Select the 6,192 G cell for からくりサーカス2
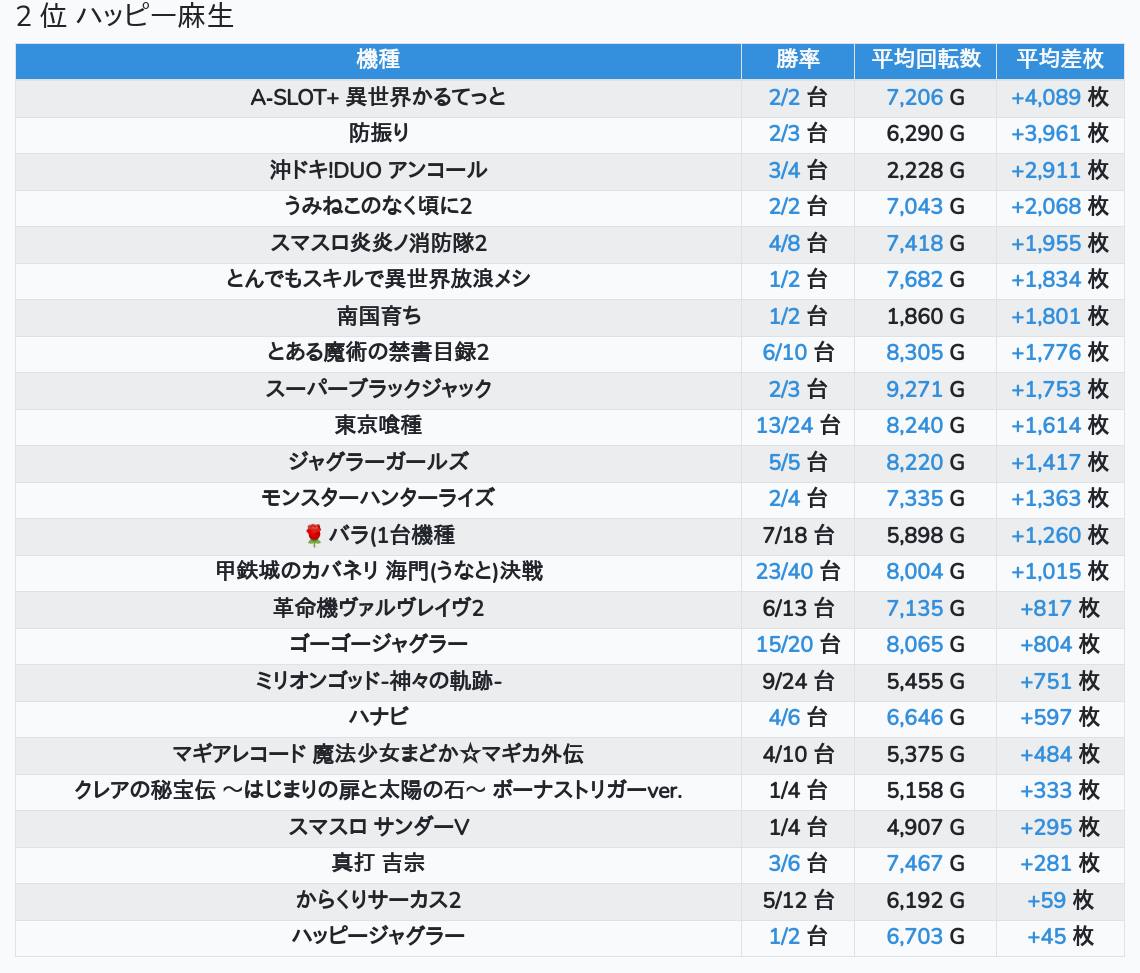1140x973 pixels. pos(926,901)
